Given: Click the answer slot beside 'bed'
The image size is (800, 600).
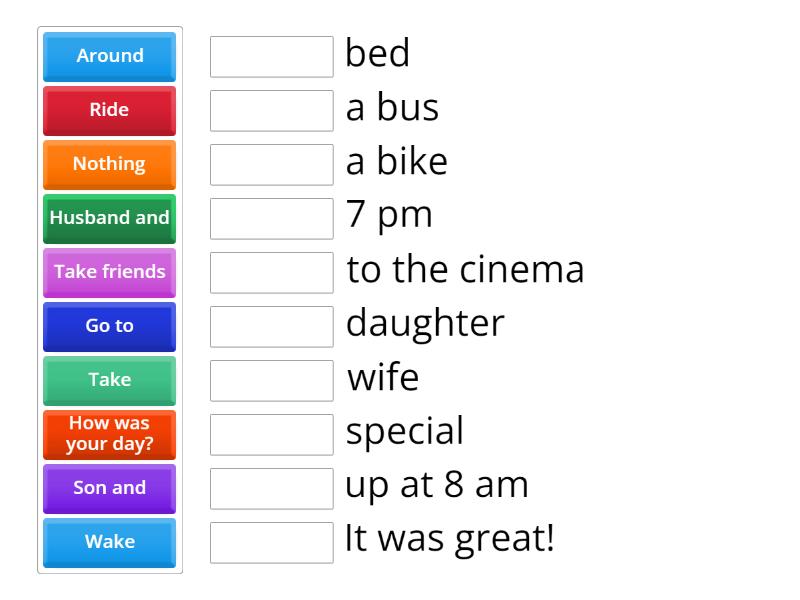Looking at the screenshot, I should (x=271, y=57).
